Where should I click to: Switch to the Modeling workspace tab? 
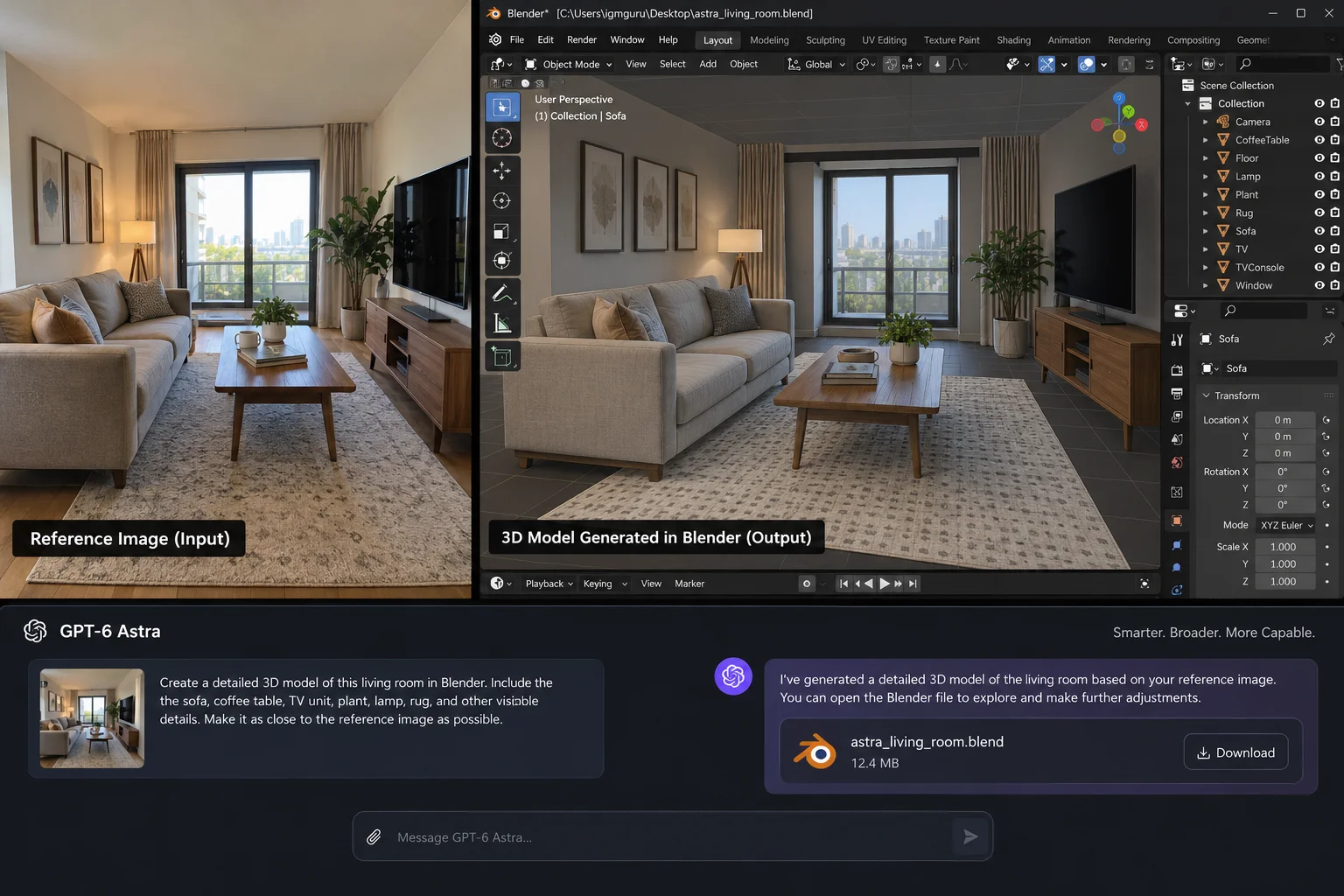tap(769, 40)
